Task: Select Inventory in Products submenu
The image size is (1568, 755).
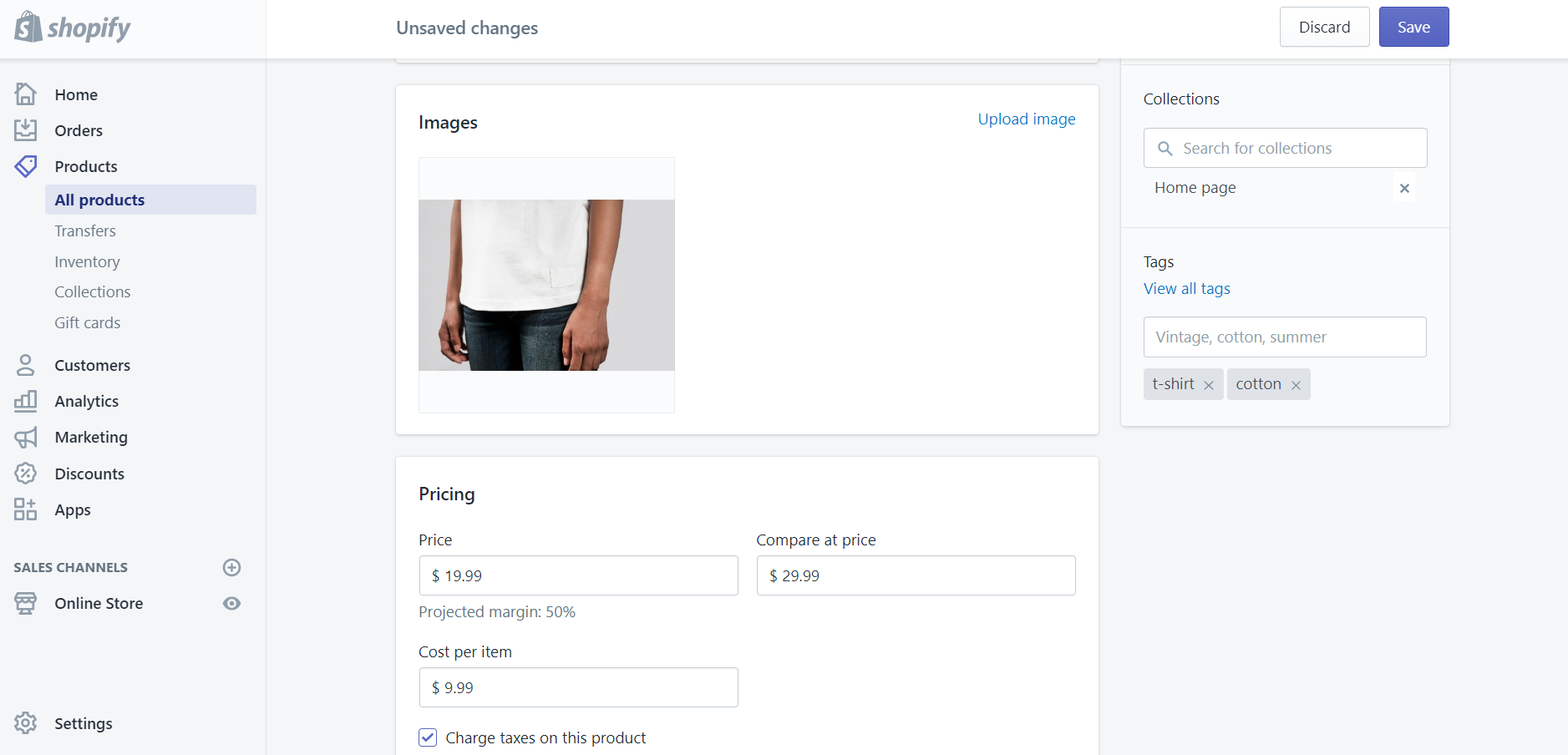Action: tap(87, 261)
